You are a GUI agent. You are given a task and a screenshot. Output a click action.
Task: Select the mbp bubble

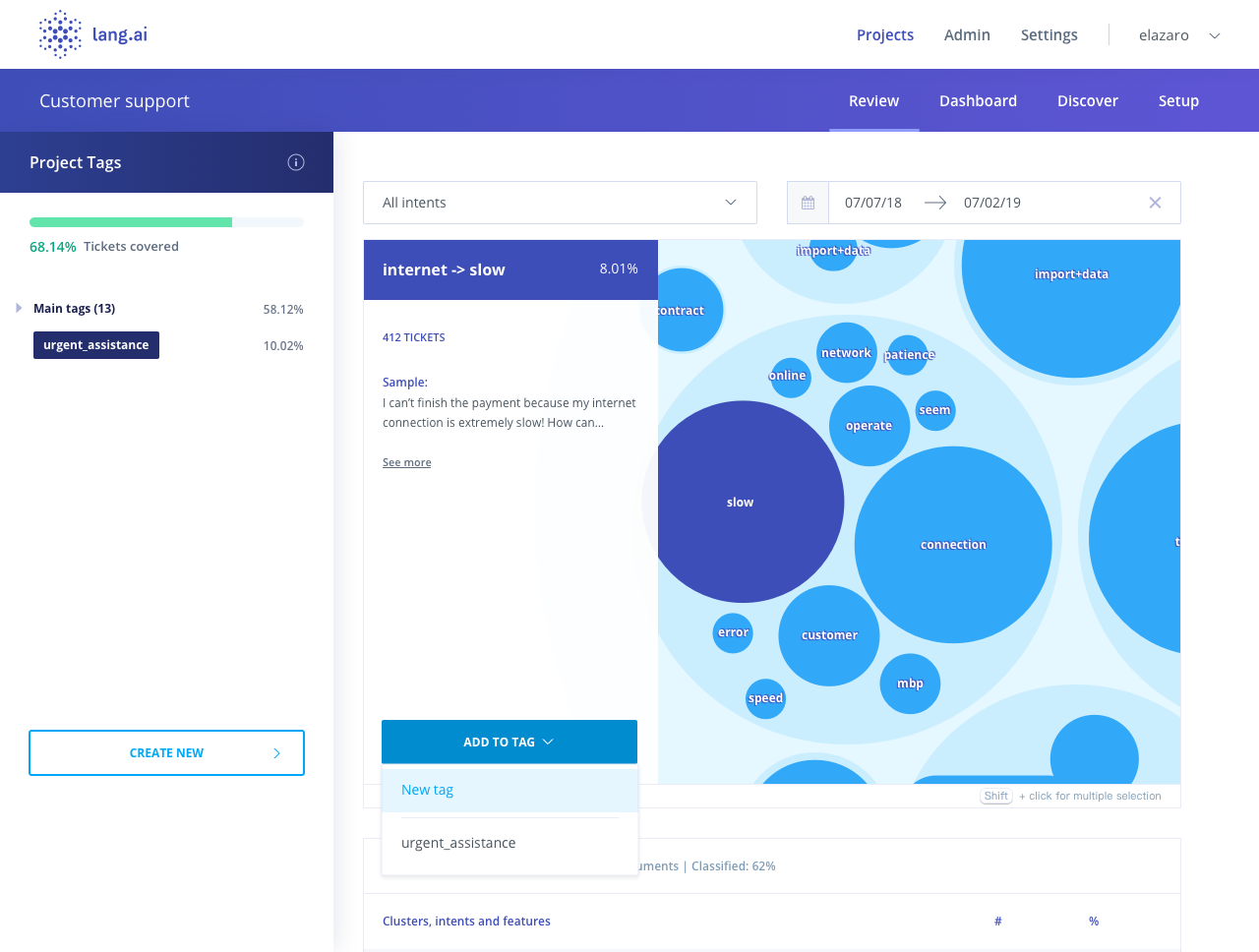coord(910,684)
